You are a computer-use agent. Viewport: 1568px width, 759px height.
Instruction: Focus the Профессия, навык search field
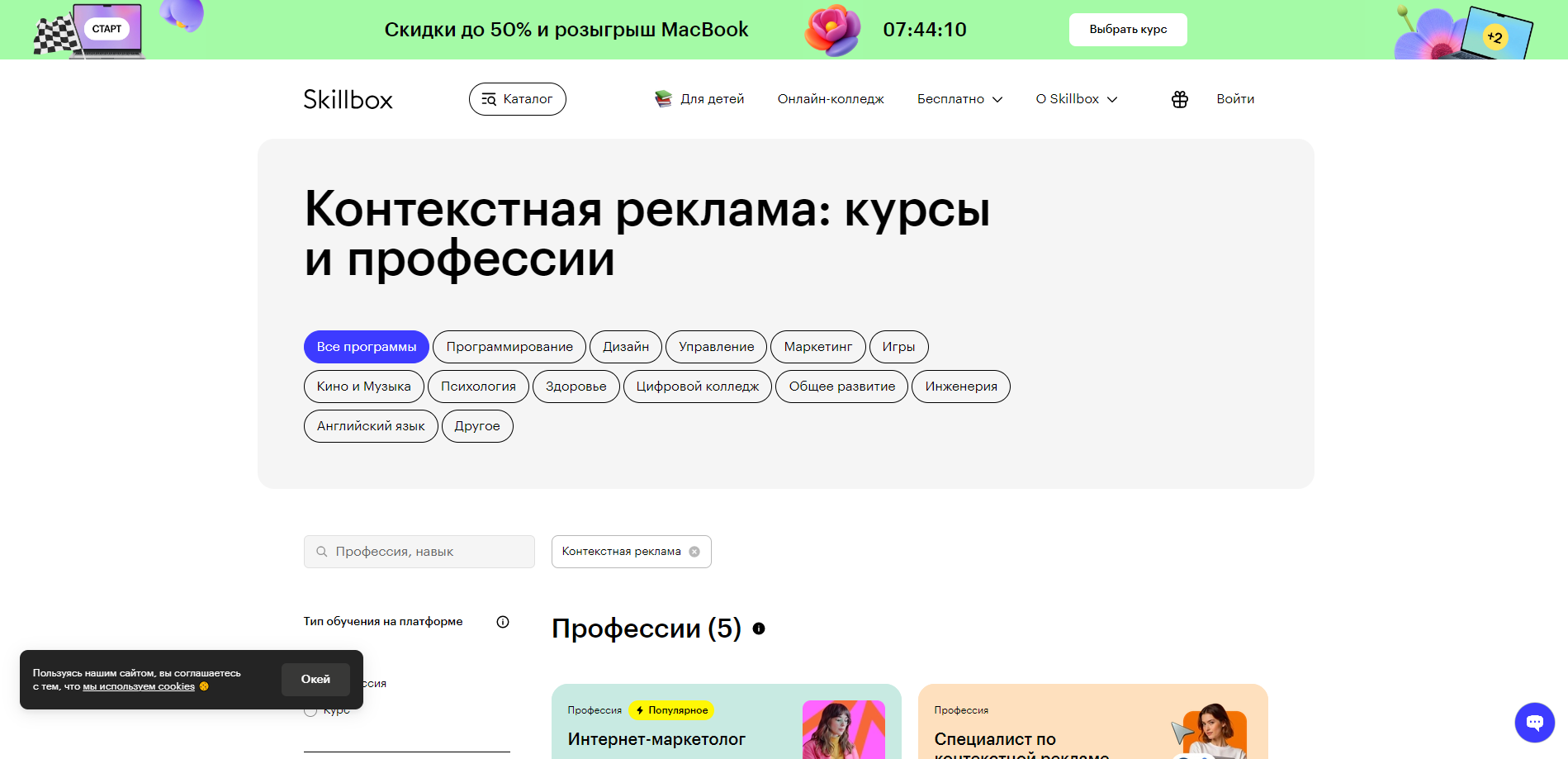(x=419, y=552)
